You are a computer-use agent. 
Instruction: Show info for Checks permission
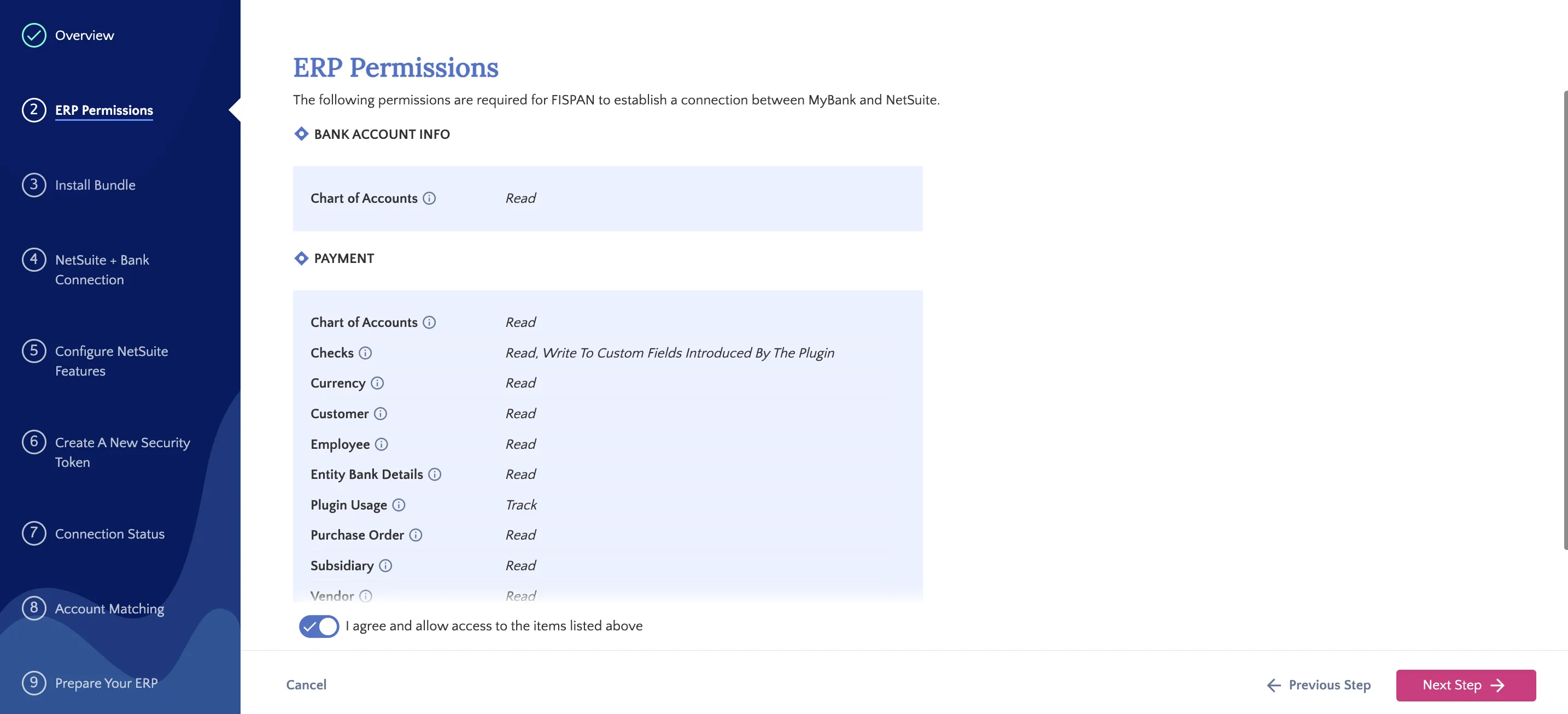365,353
